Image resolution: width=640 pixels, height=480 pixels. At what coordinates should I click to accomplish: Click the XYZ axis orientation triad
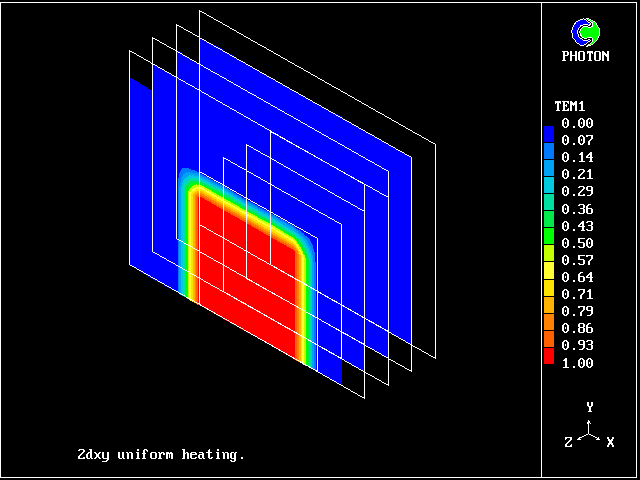pos(590,432)
